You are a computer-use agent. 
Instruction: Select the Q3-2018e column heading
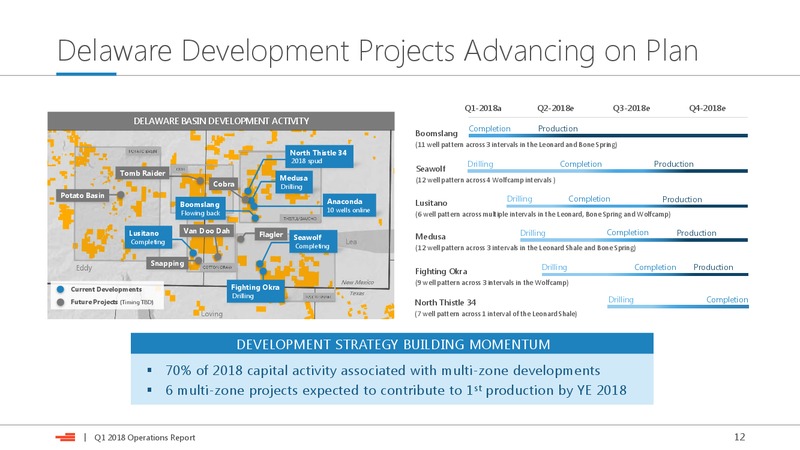pyautogui.click(x=632, y=108)
